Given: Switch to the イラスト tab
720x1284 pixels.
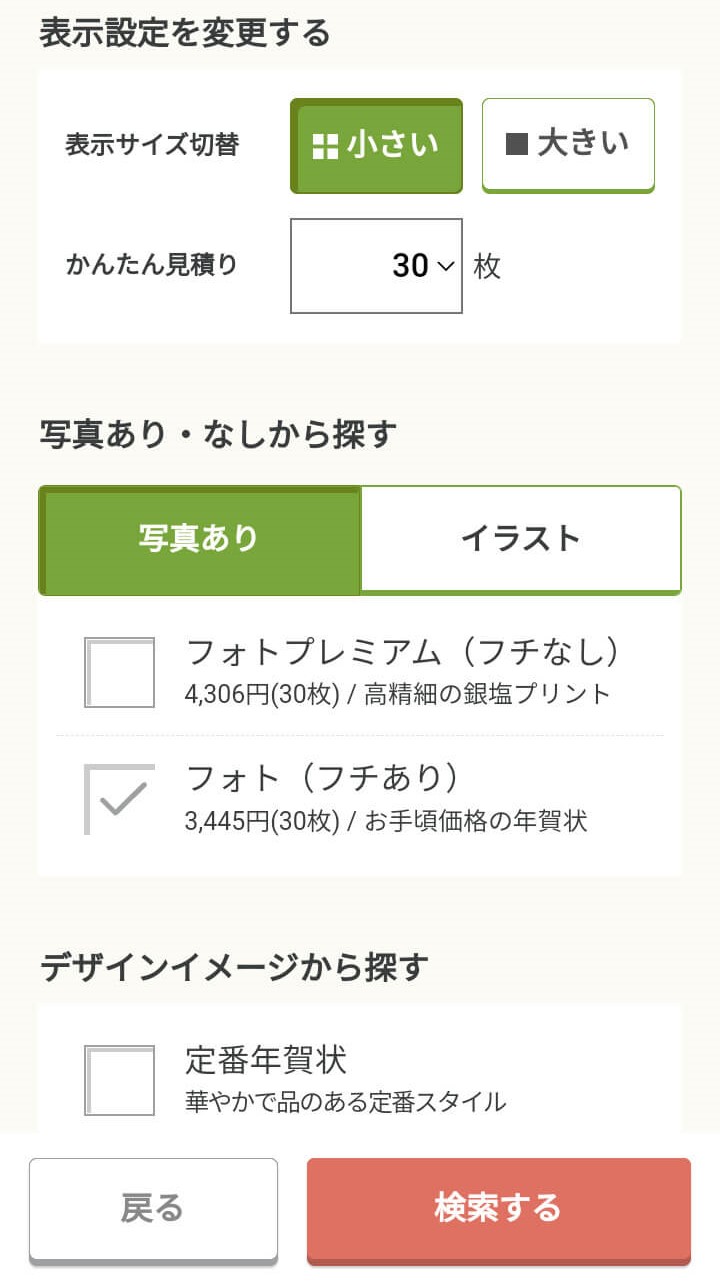Looking at the screenshot, I should click(x=520, y=540).
